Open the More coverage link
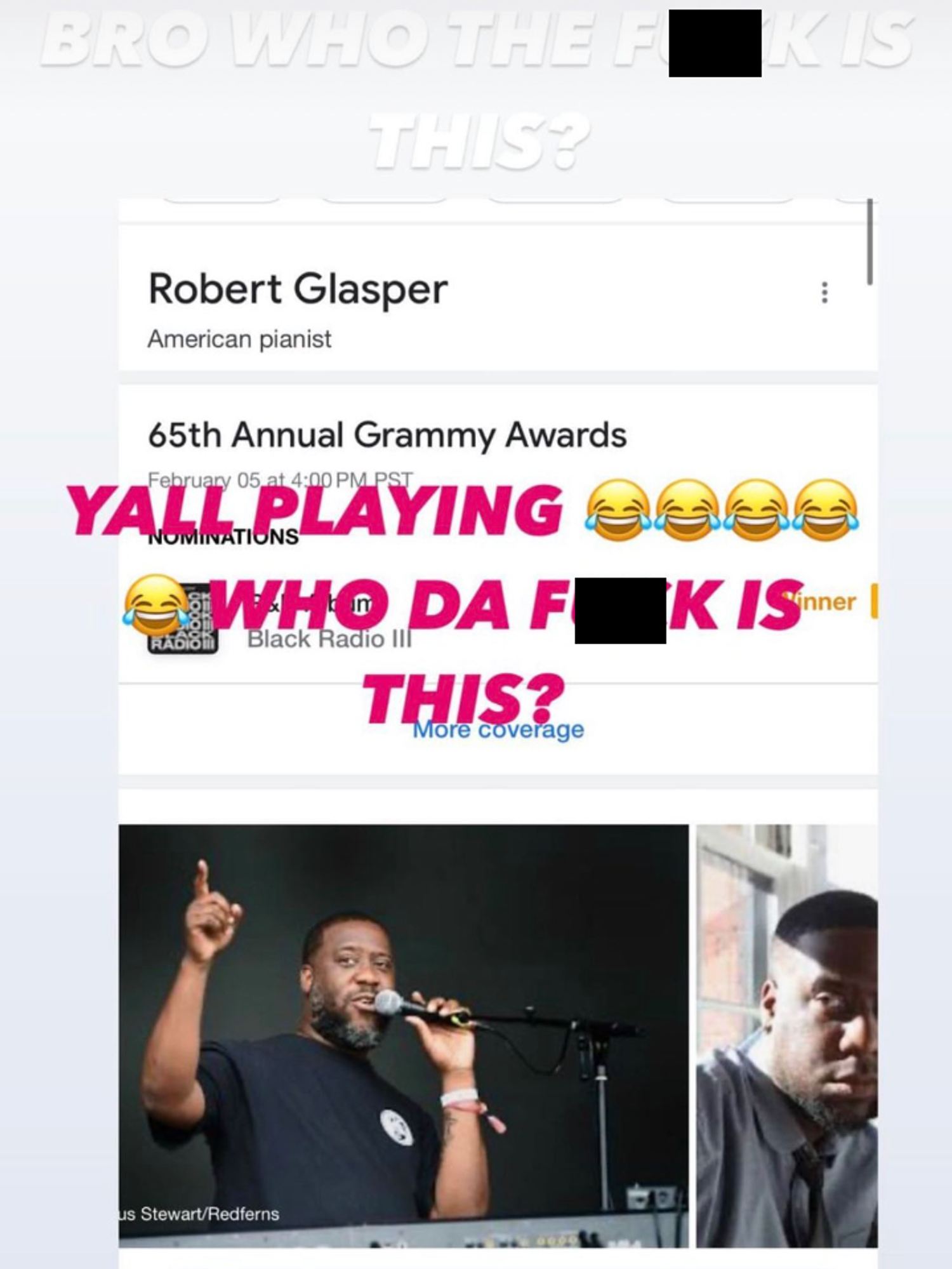 point(498,730)
